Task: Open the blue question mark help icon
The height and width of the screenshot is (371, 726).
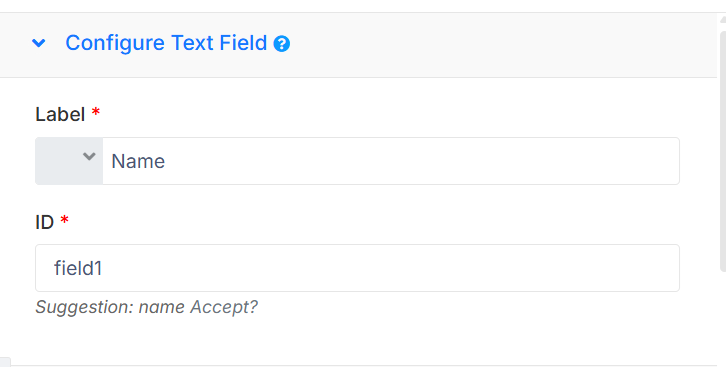Action: point(282,44)
